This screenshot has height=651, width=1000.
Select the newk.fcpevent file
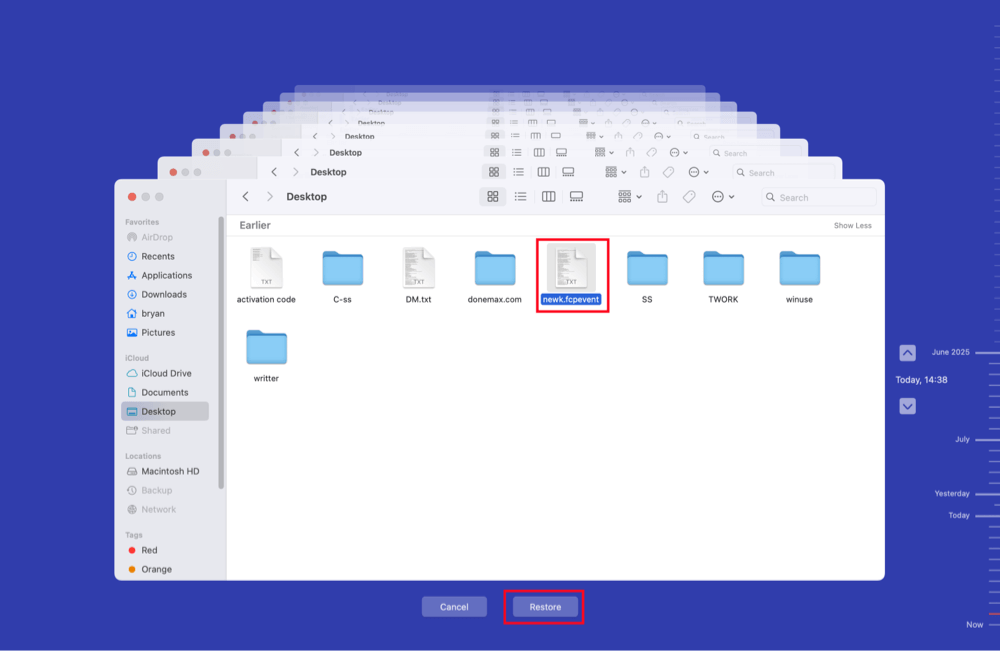click(572, 270)
